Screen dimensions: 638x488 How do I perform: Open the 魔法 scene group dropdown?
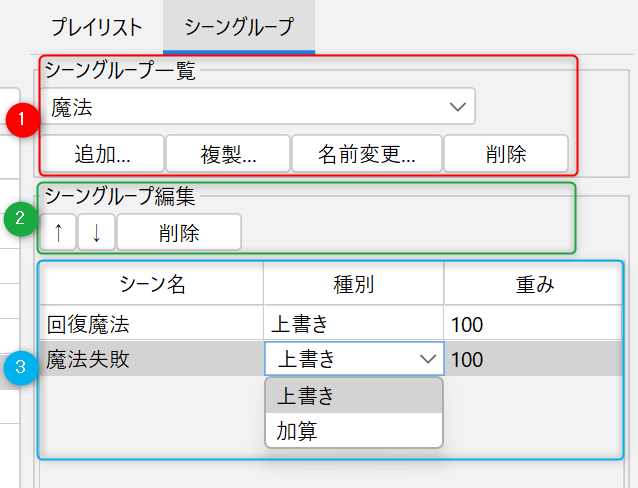(x=258, y=106)
